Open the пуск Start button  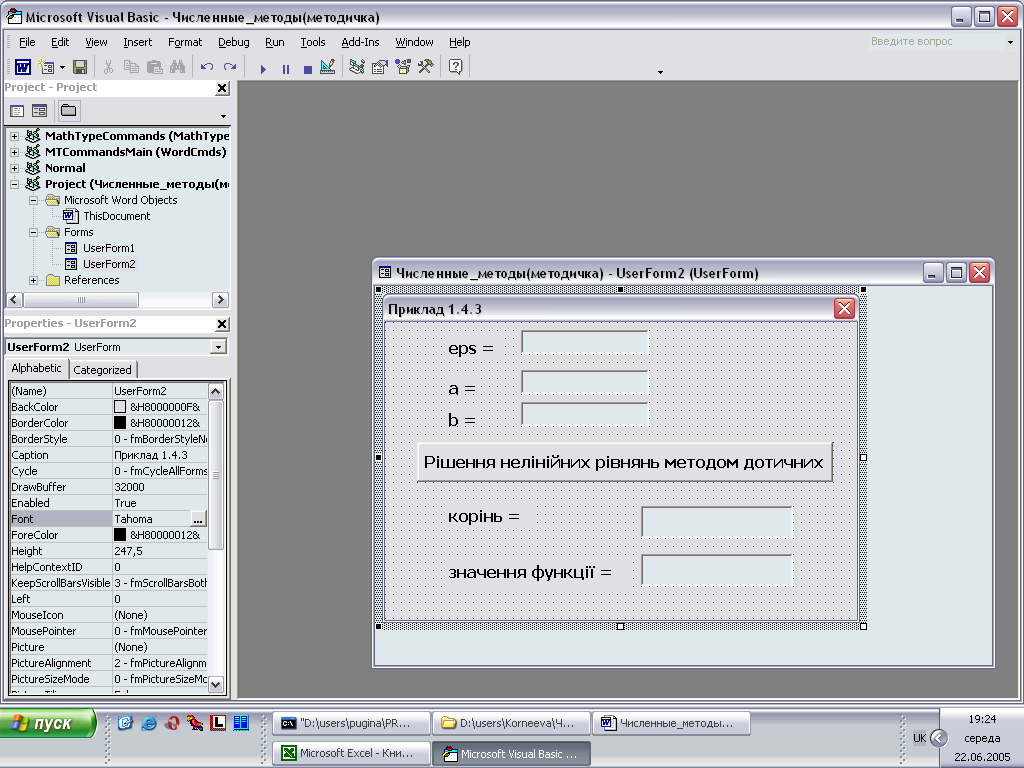47,724
